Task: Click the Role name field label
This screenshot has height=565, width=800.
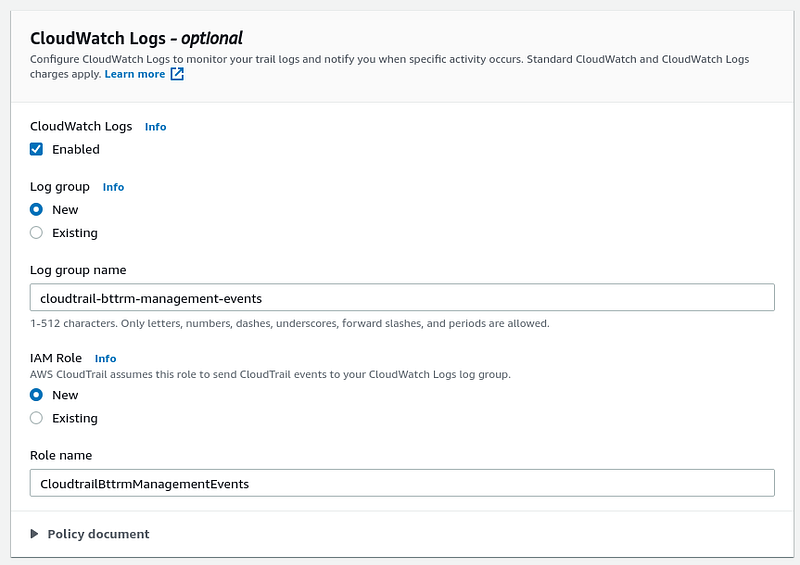Action: pos(61,455)
